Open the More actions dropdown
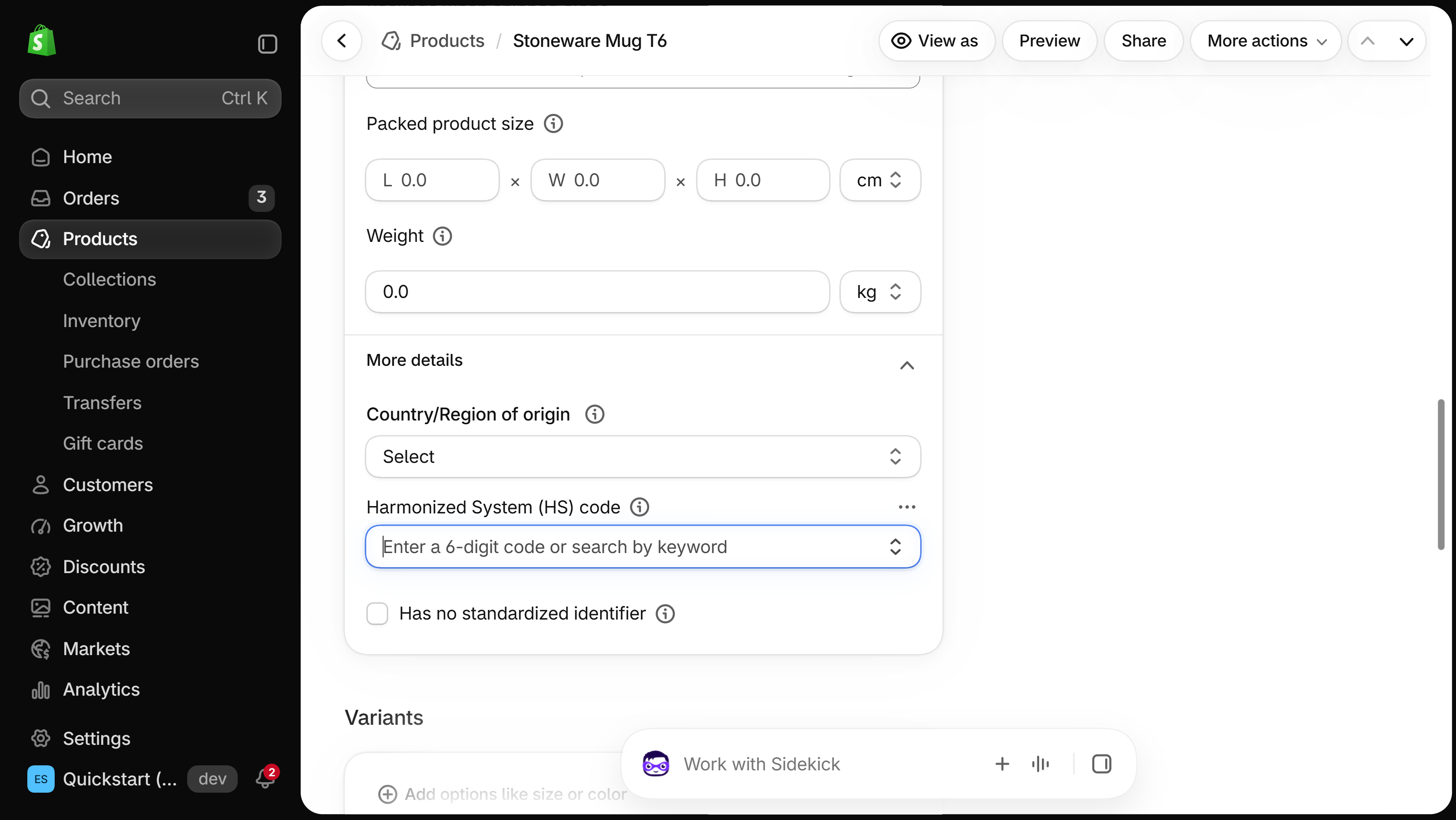 click(1266, 41)
